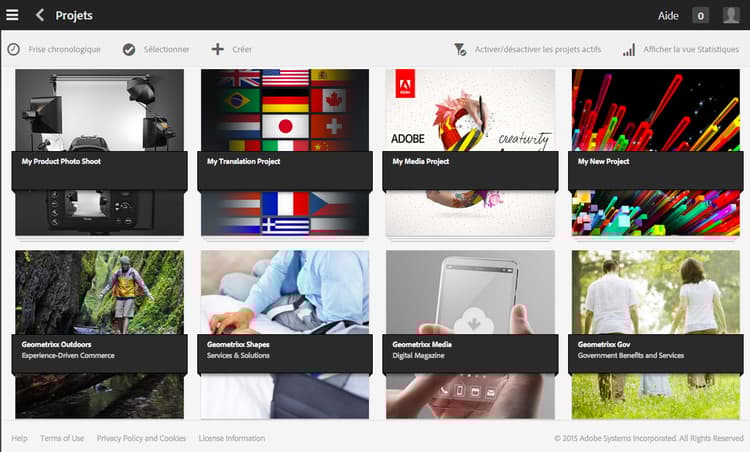
Task: Open the hamburger navigation menu
Action: [x=12, y=15]
